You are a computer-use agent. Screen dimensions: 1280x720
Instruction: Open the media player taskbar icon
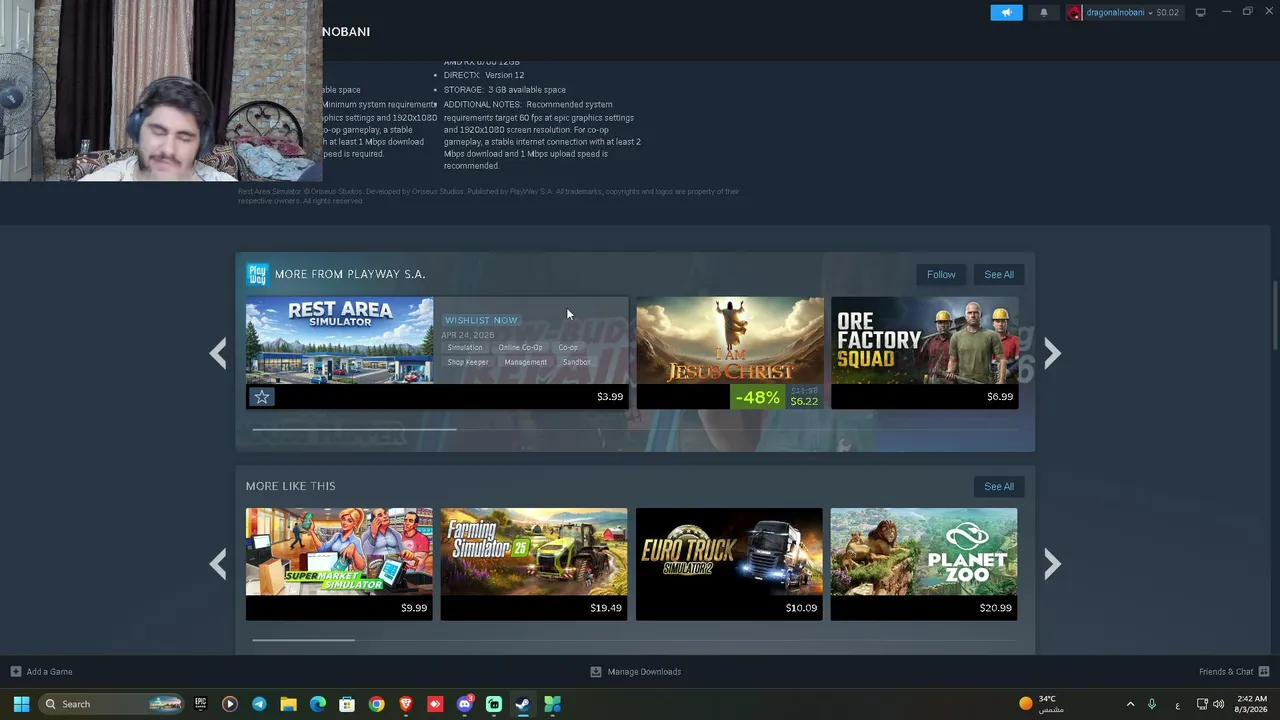[x=229, y=704]
